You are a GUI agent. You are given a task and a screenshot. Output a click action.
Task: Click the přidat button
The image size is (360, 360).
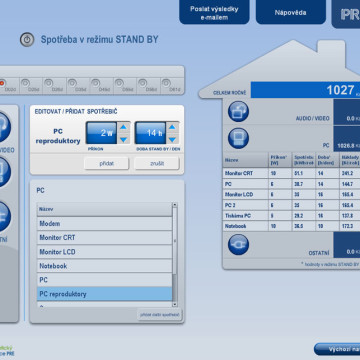106,164
